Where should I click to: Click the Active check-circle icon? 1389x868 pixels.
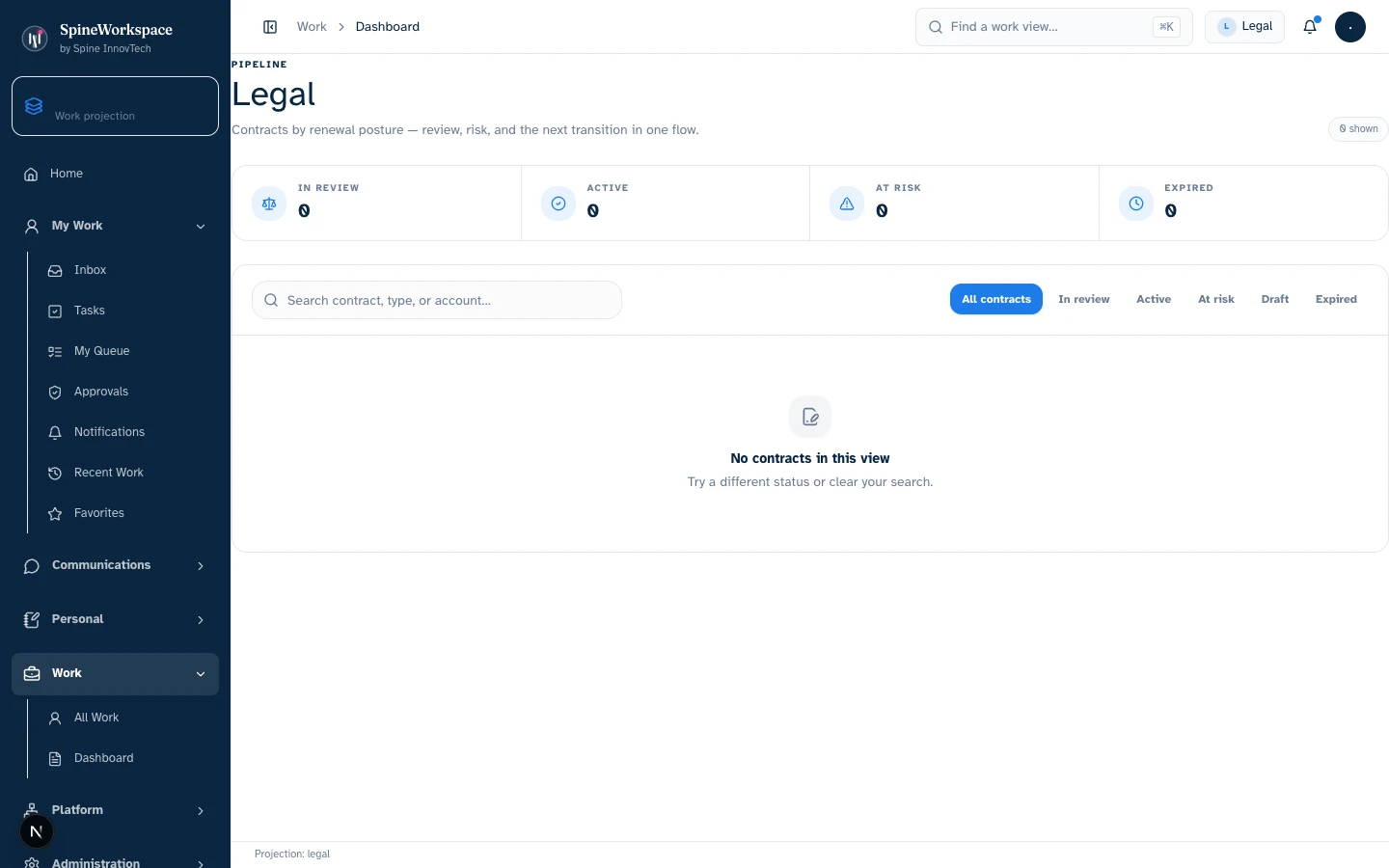[x=558, y=203]
